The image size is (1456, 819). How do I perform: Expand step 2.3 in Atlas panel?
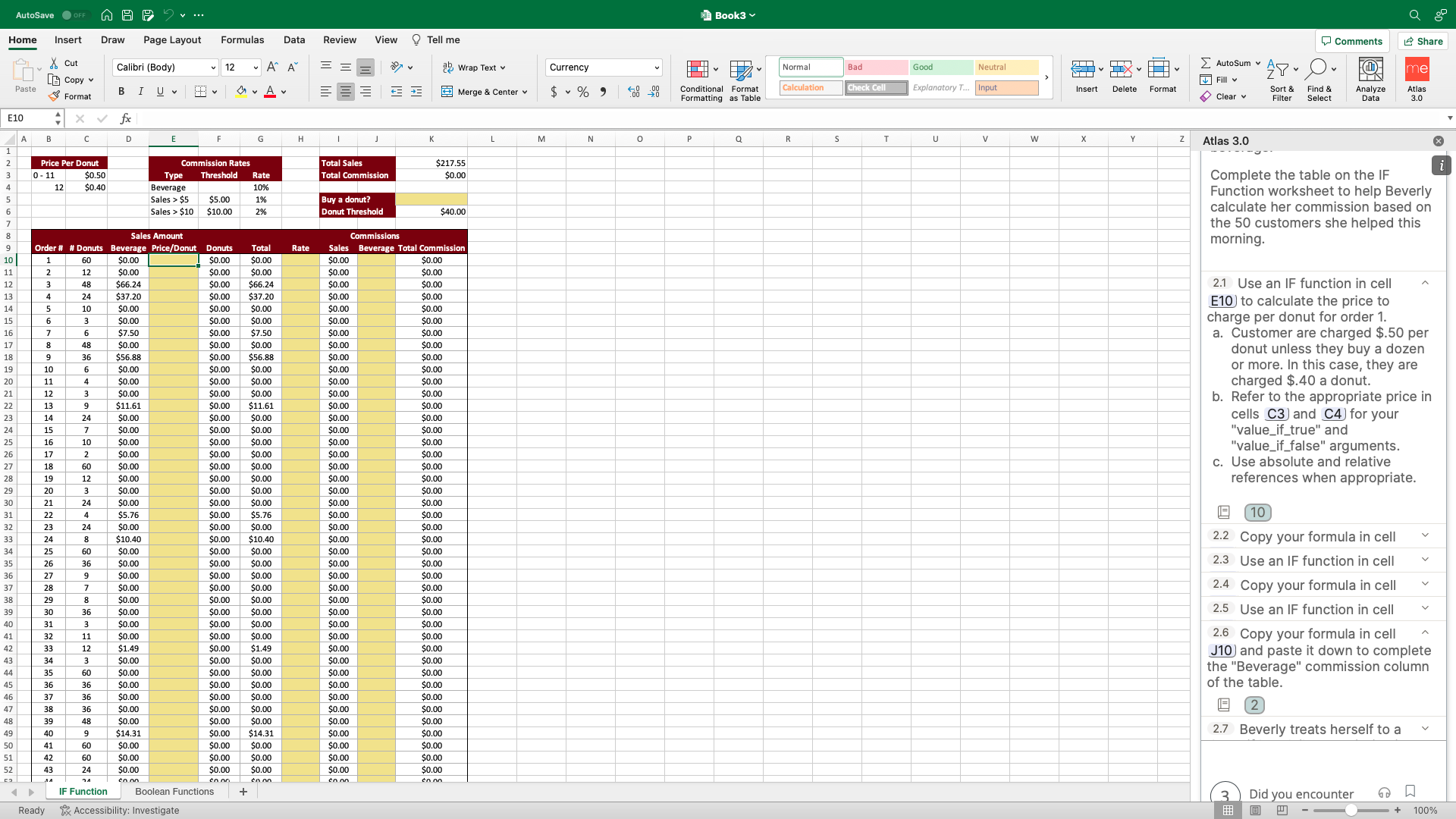click(1425, 560)
